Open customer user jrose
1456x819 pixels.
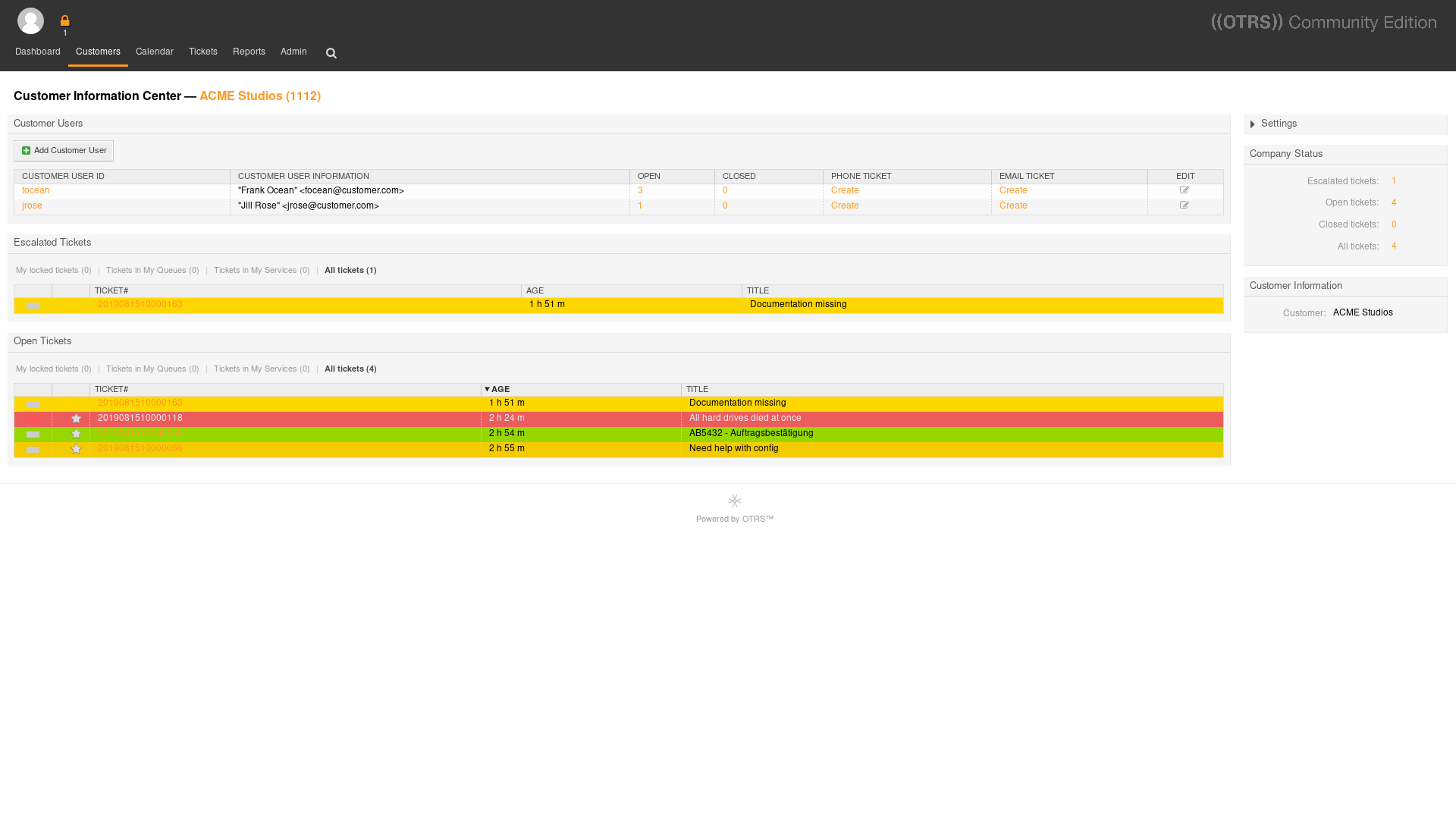point(32,206)
